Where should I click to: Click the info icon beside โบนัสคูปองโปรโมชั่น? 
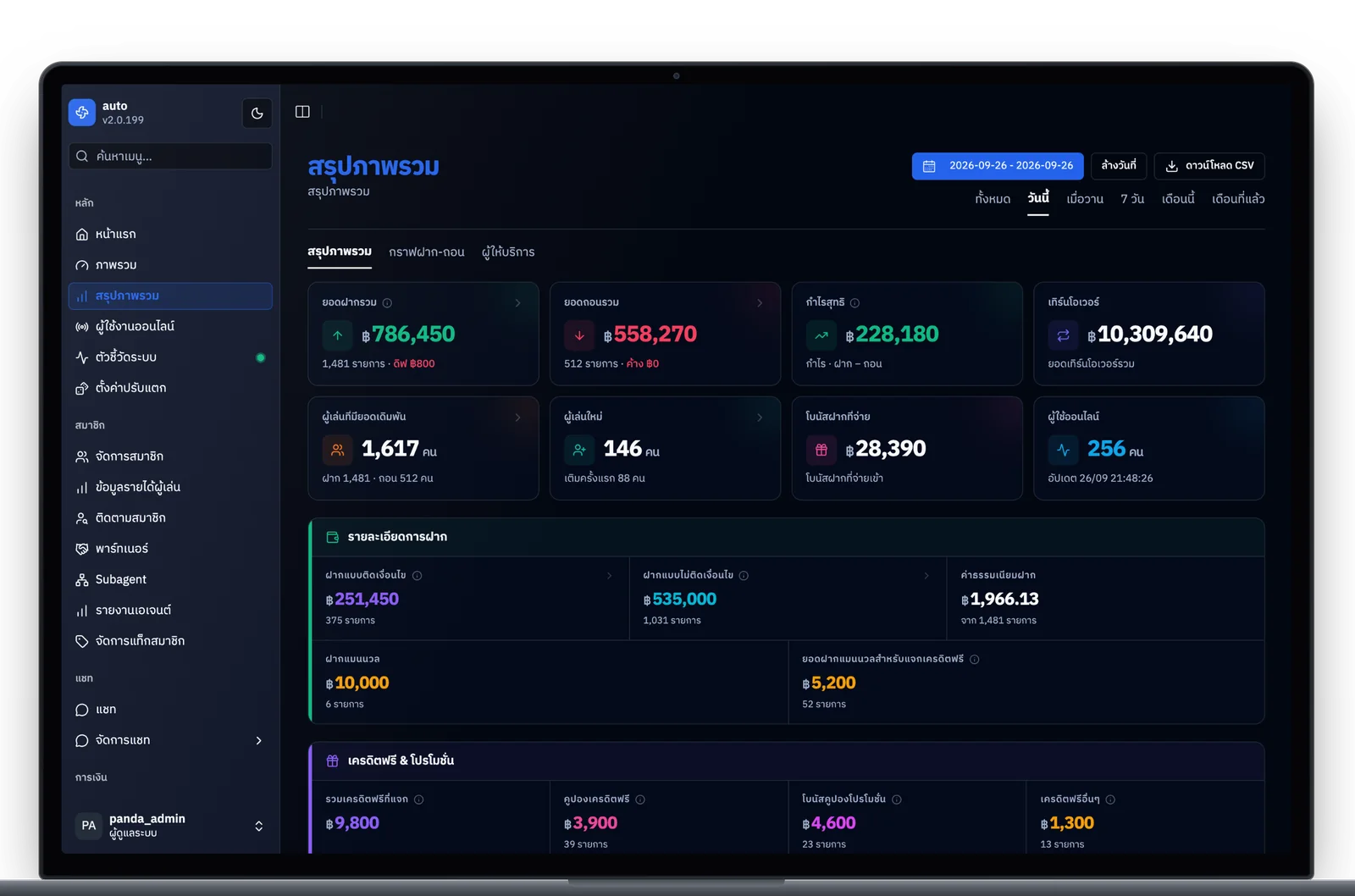click(x=897, y=799)
